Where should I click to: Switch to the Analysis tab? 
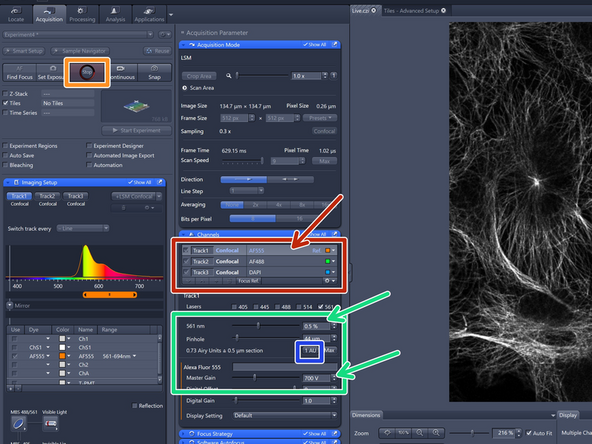click(x=116, y=14)
